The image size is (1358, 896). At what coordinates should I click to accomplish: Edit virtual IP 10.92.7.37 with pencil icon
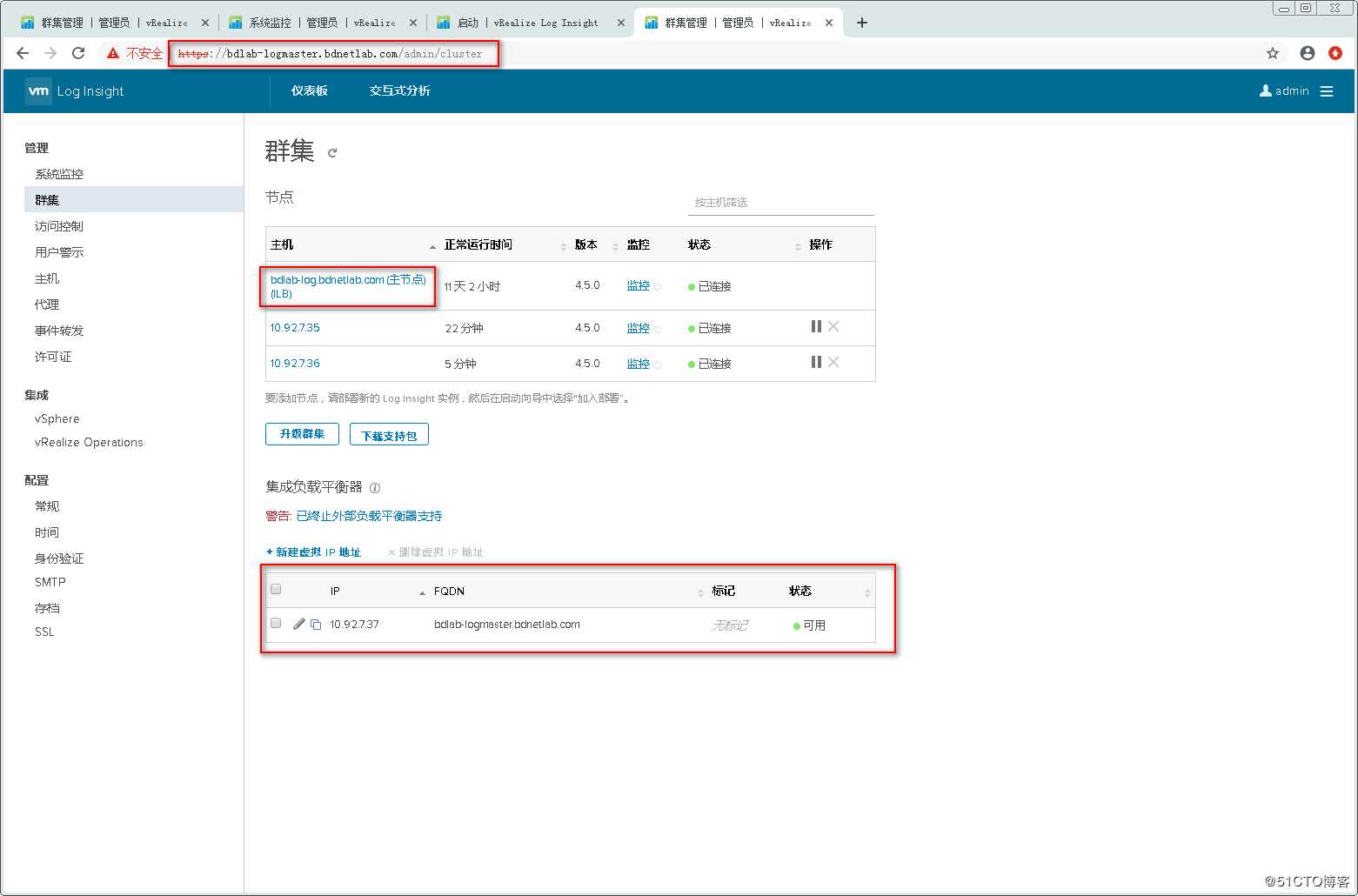click(299, 624)
